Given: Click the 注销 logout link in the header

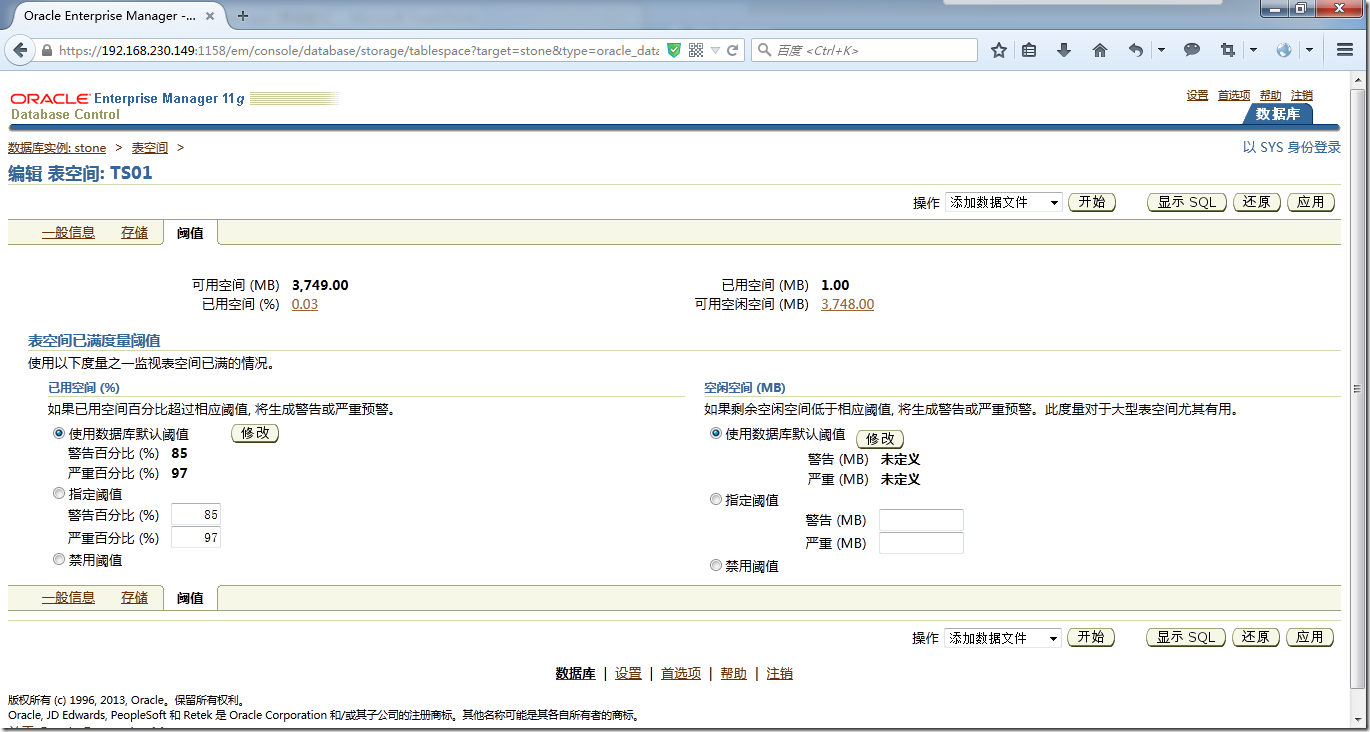Looking at the screenshot, I should pos(1302,95).
